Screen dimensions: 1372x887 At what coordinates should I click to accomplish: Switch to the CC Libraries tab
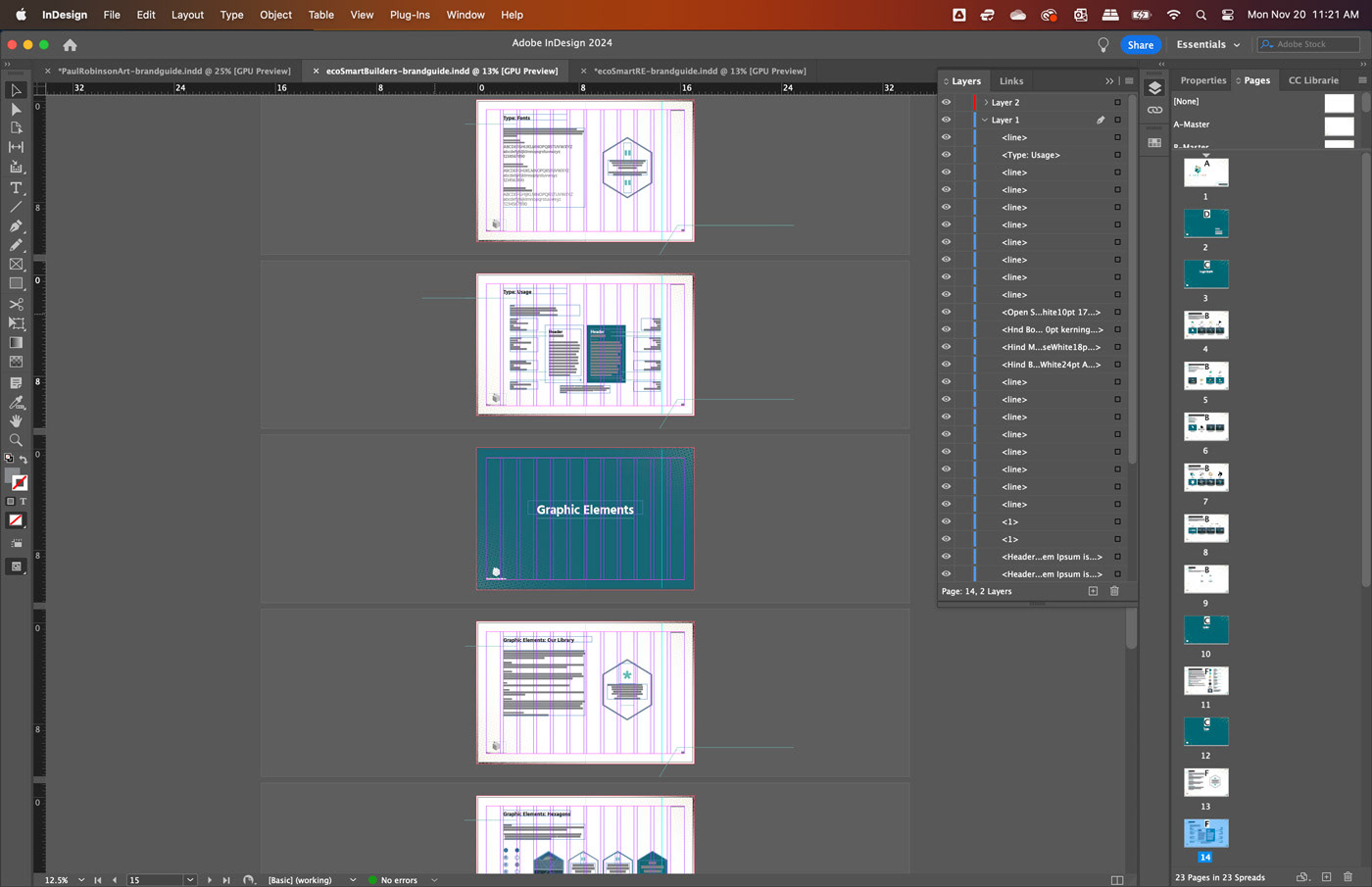1313,80
